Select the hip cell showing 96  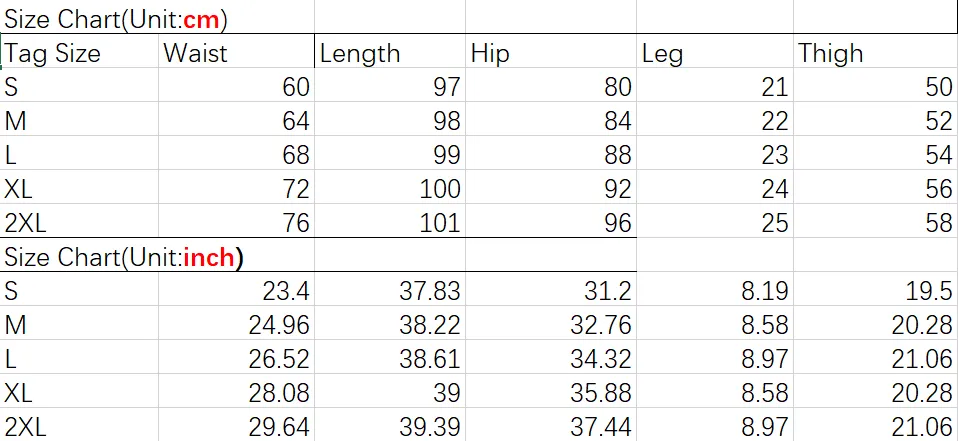click(x=551, y=220)
